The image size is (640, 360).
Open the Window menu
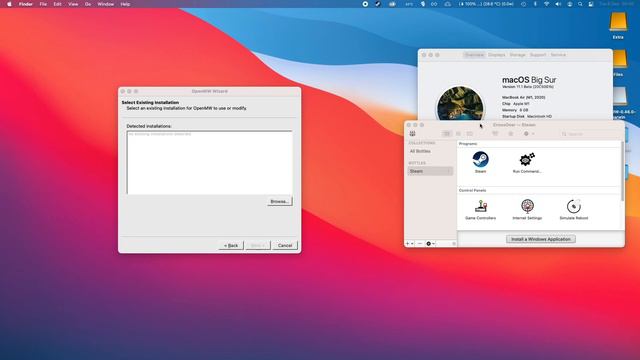click(106, 4)
